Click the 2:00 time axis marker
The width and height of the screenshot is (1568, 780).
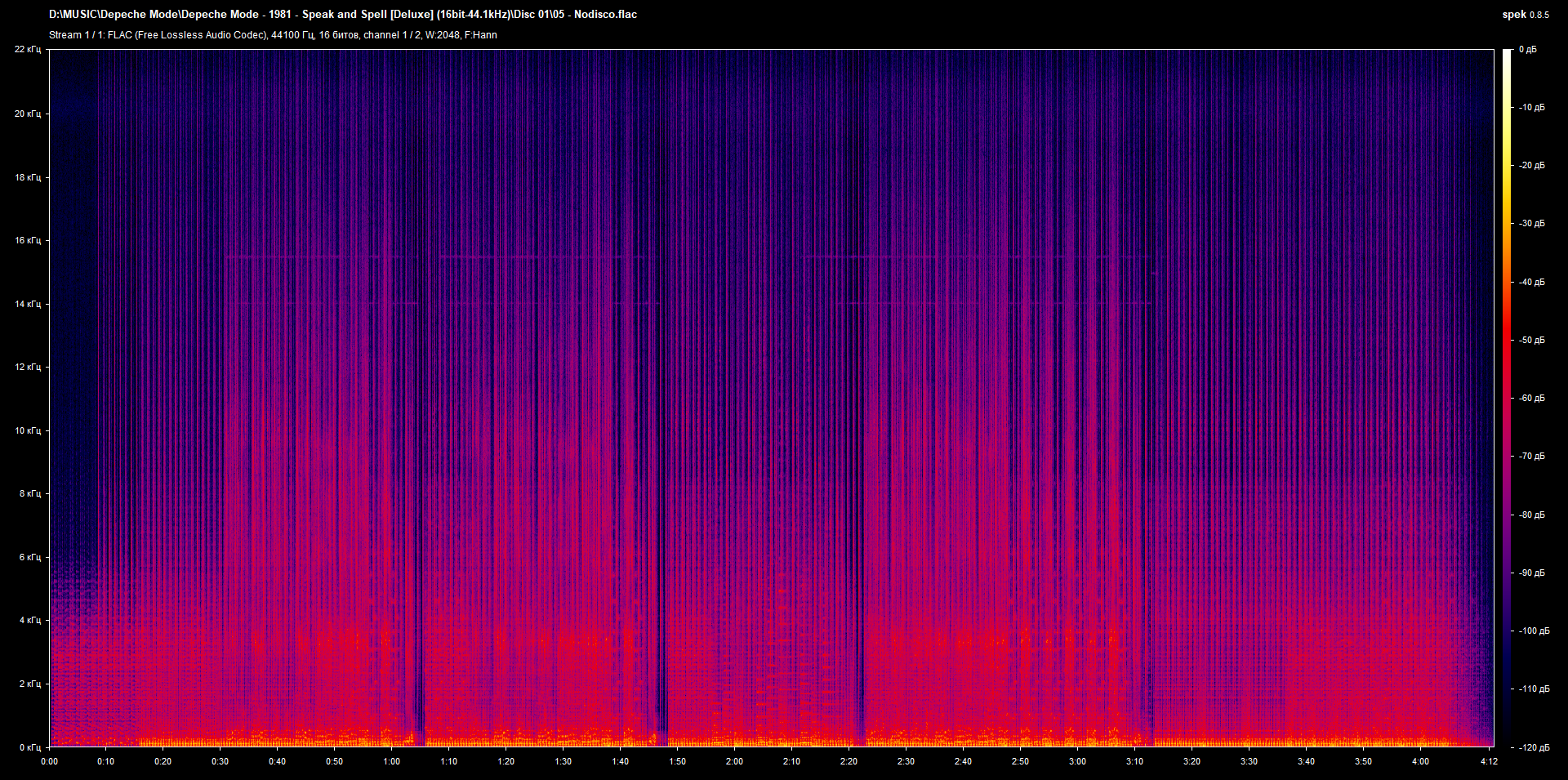(x=734, y=761)
